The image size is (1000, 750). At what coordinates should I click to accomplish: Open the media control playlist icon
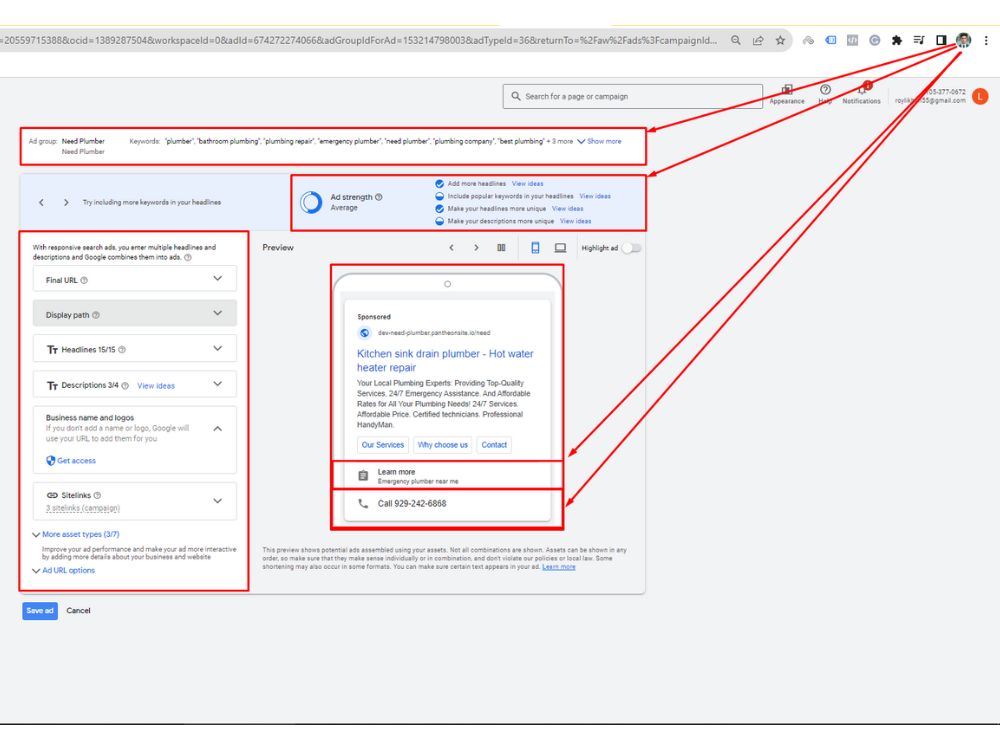tap(919, 40)
